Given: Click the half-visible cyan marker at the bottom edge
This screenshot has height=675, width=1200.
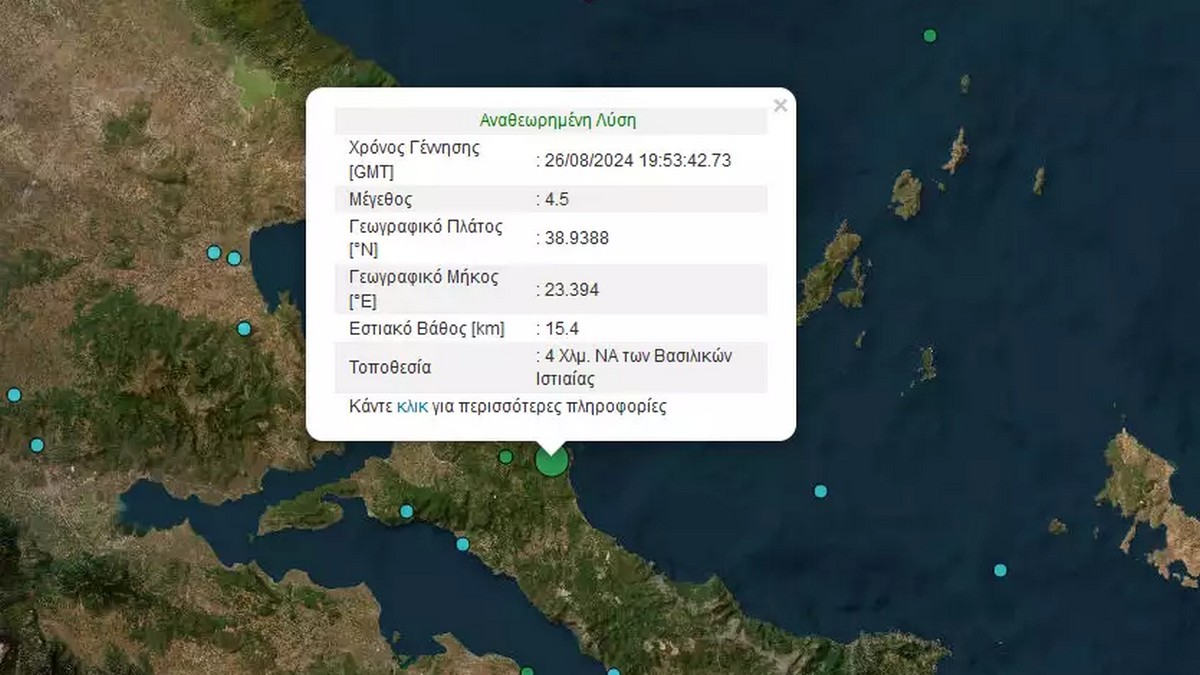Looking at the screenshot, I should (614, 672).
